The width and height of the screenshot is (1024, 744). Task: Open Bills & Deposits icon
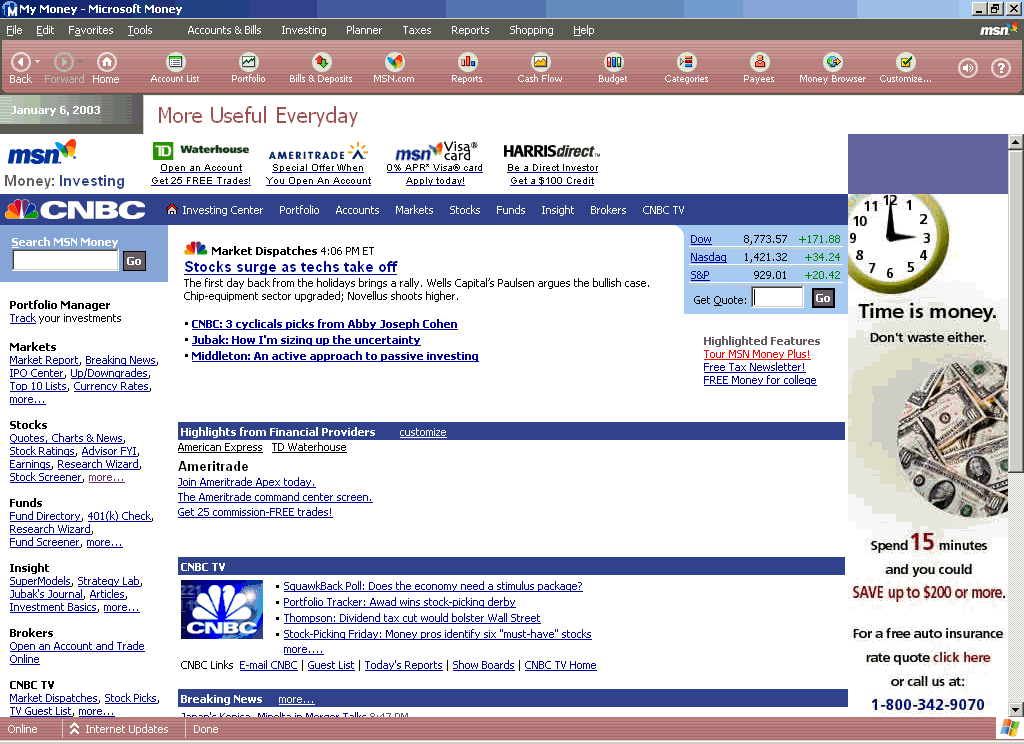pos(321,67)
